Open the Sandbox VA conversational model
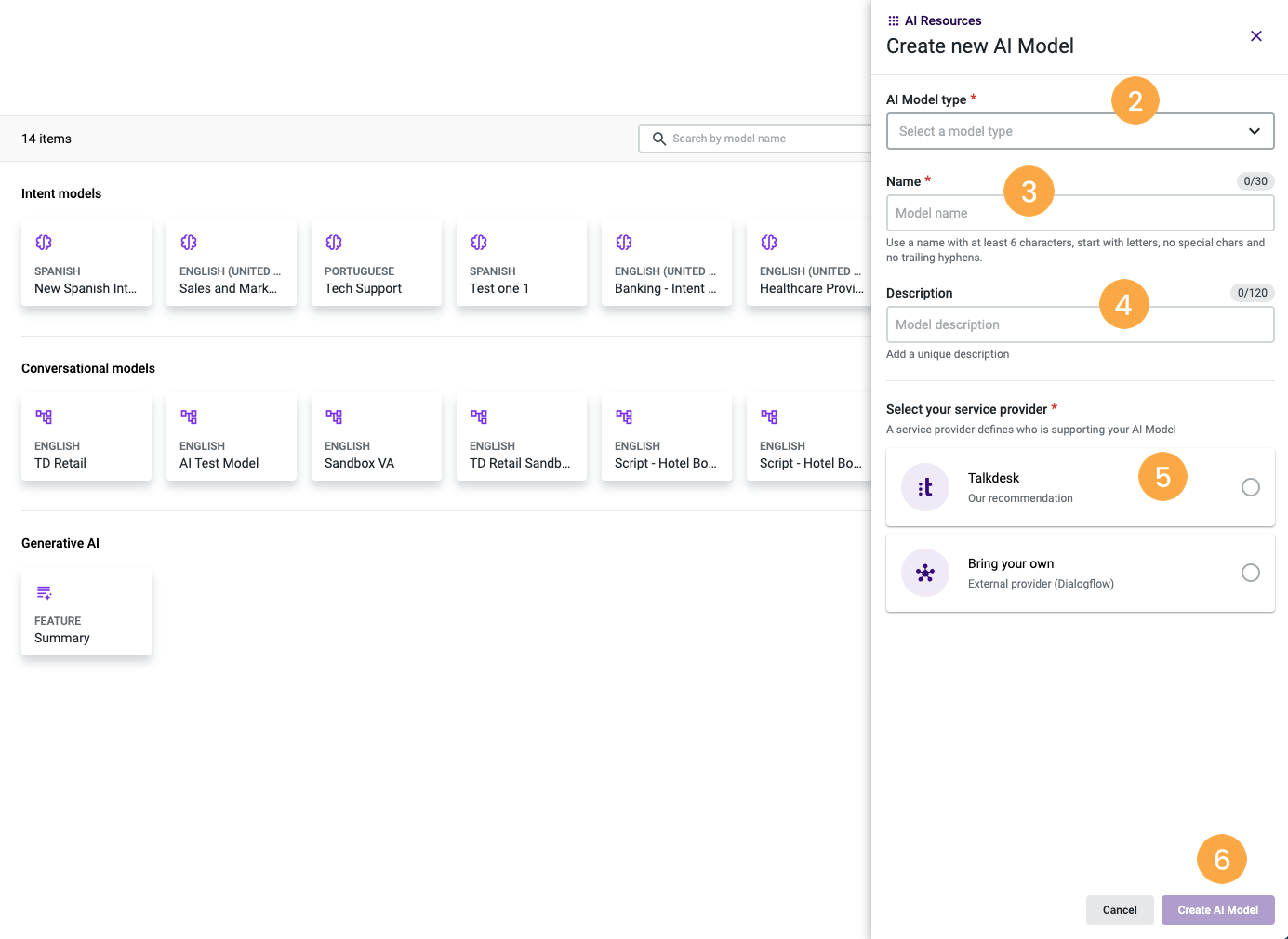 tap(376, 437)
